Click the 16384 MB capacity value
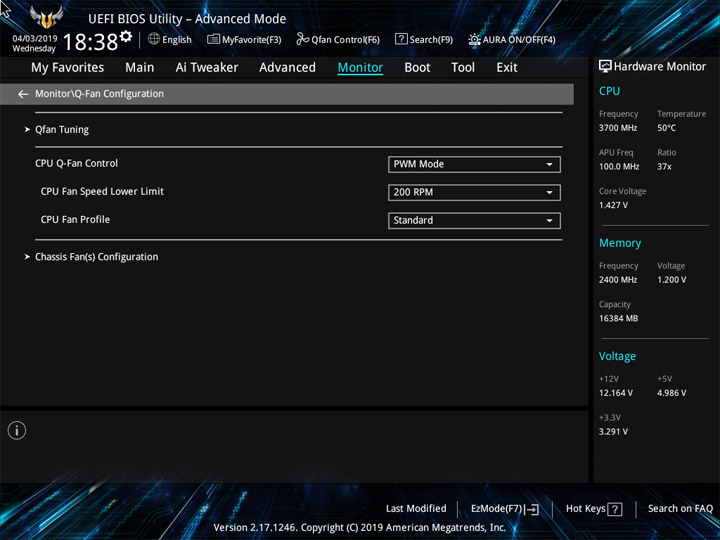Screen dimensions: 720x540 click(x=618, y=319)
